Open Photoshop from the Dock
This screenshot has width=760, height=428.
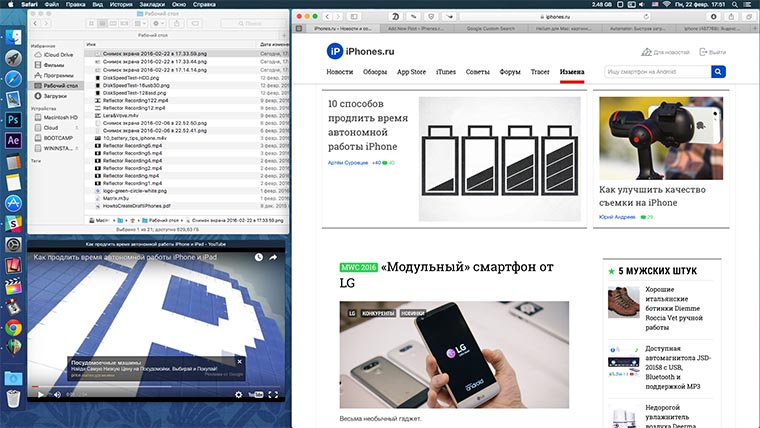pyautogui.click(x=13, y=119)
